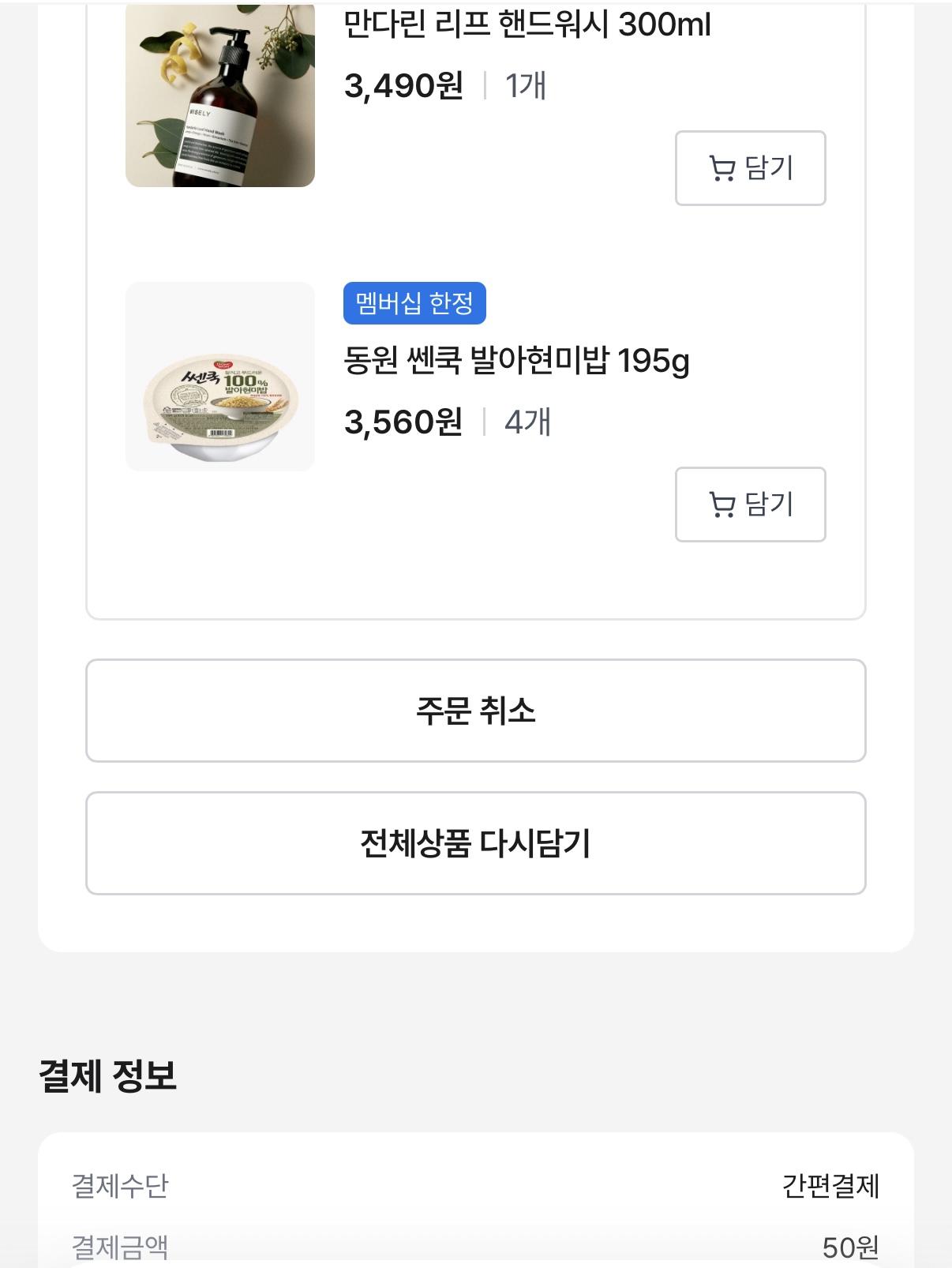The width and height of the screenshot is (952, 1268).
Task: Click the 50원 payment amount
Action: tap(850, 1247)
